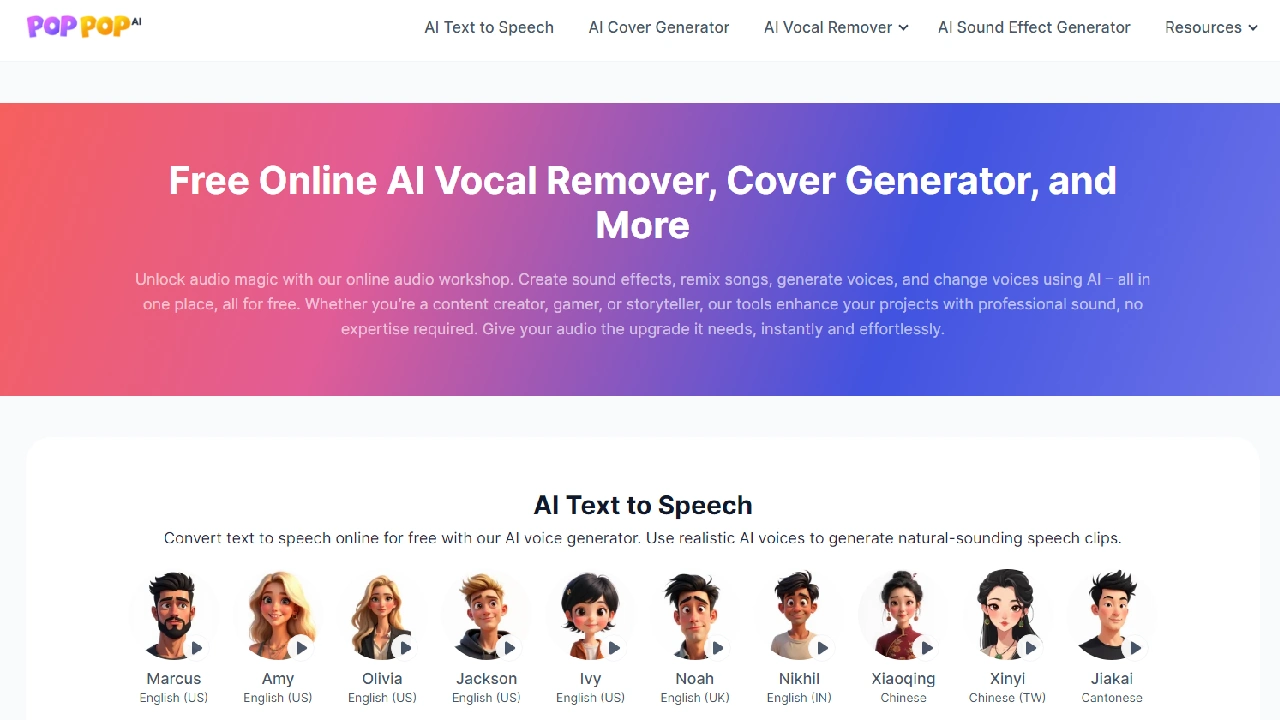Go to AI Cover Generator
Image resolution: width=1280 pixels, height=720 pixels.
coord(659,27)
